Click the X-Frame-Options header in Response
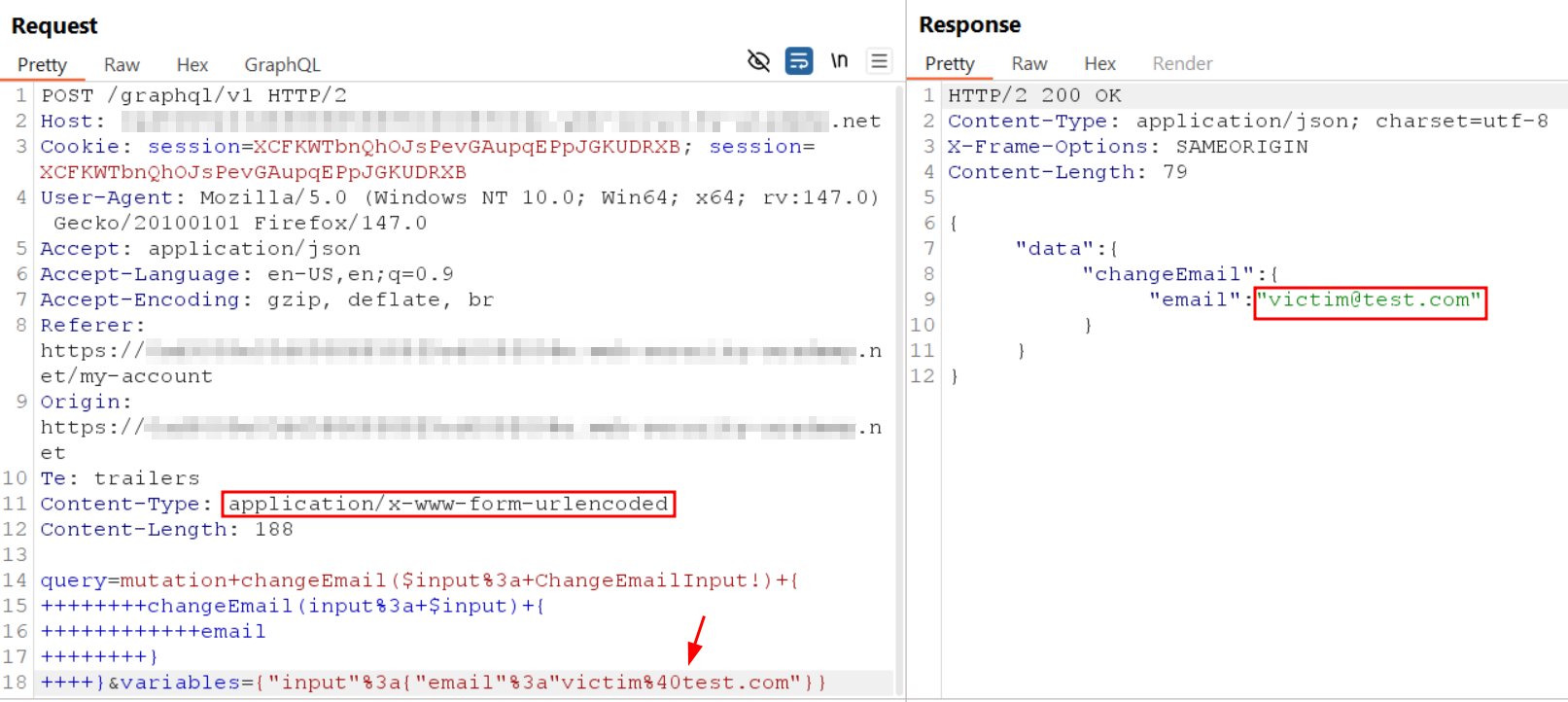 [1048, 147]
